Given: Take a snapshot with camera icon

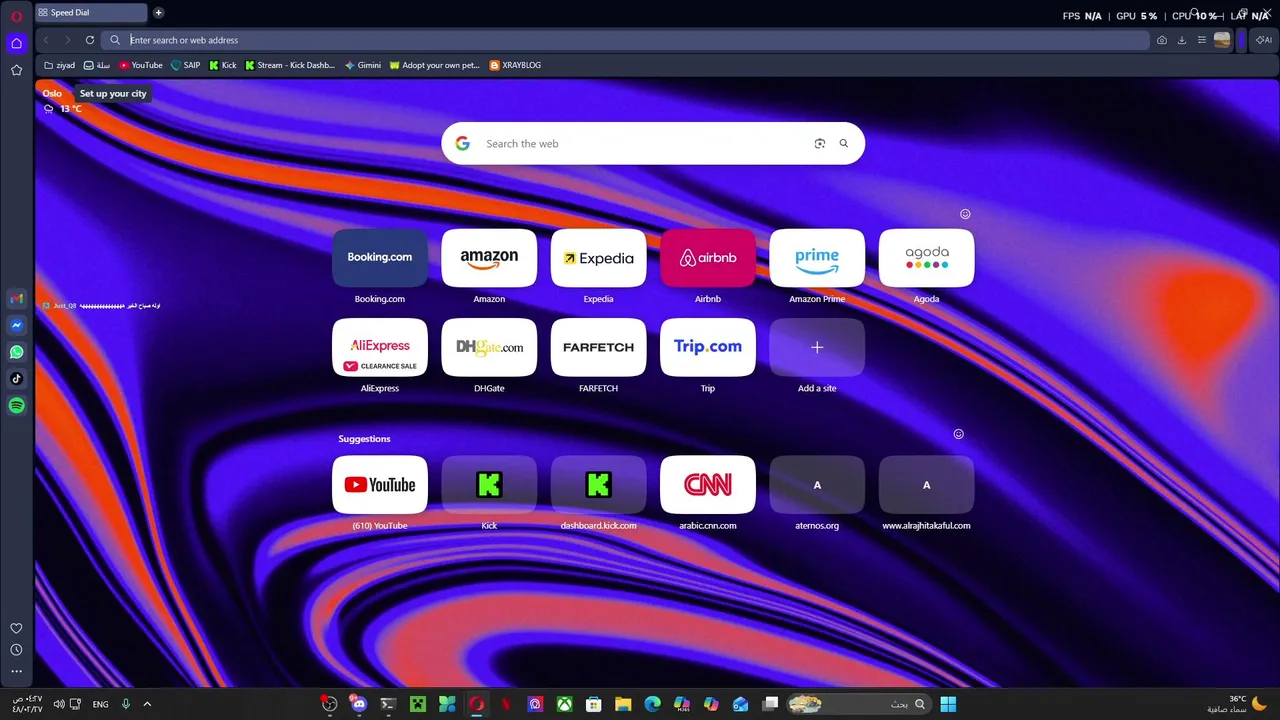Looking at the screenshot, I should click(x=1161, y=40).
